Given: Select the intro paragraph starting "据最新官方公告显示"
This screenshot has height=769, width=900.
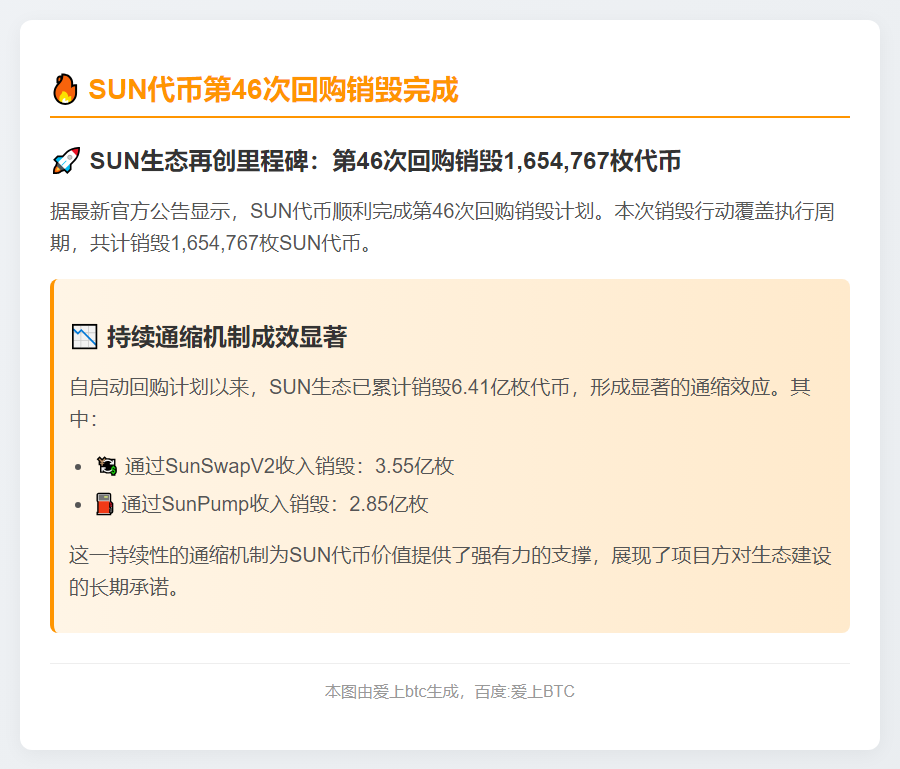Looking at the screenshot, I should pos(450,227).
